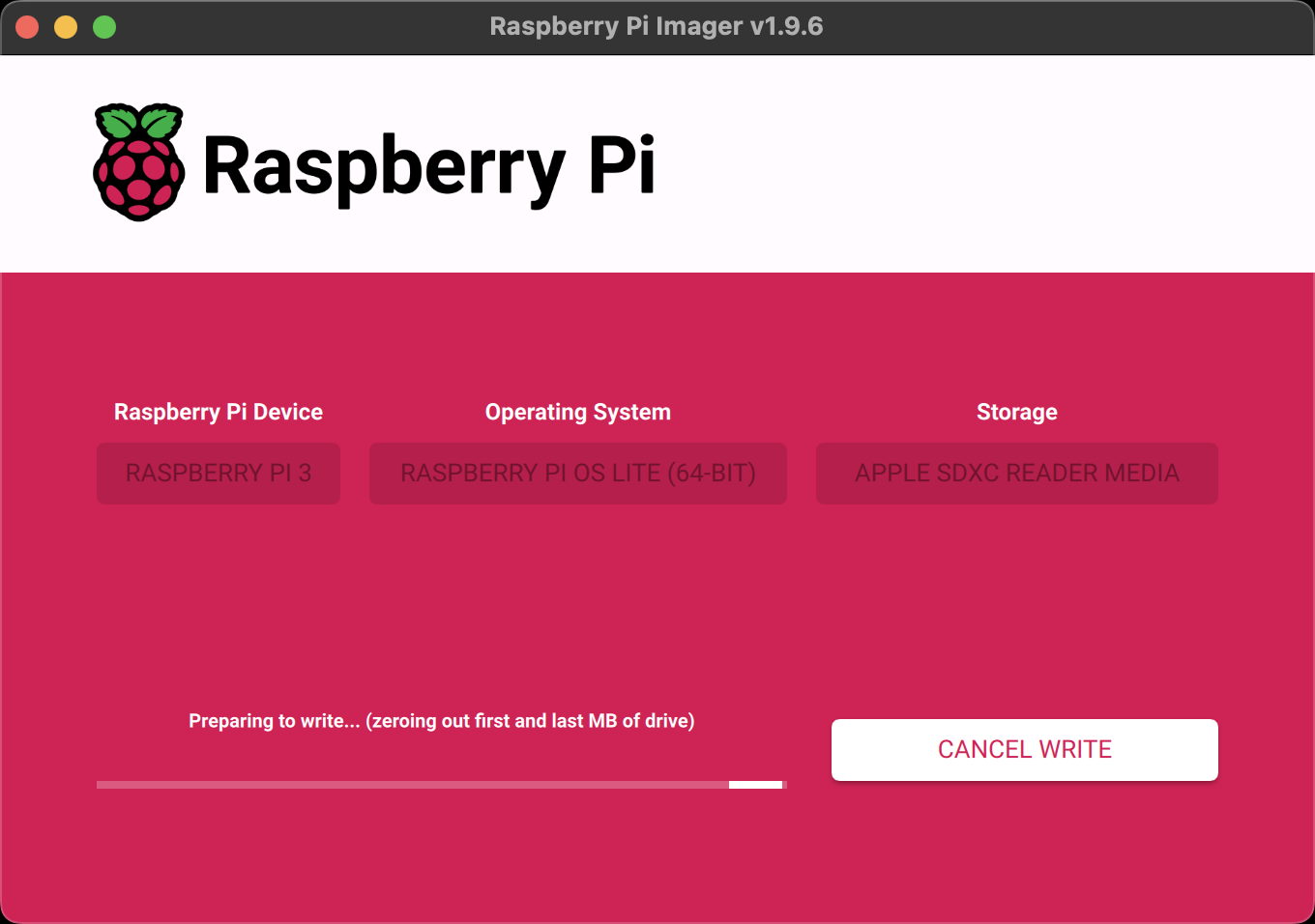Image resolution: width=1315 pixels, height=924 pixels.
Task: Click the Raspberry Pi wordmark in header
Action: (428, 165)
